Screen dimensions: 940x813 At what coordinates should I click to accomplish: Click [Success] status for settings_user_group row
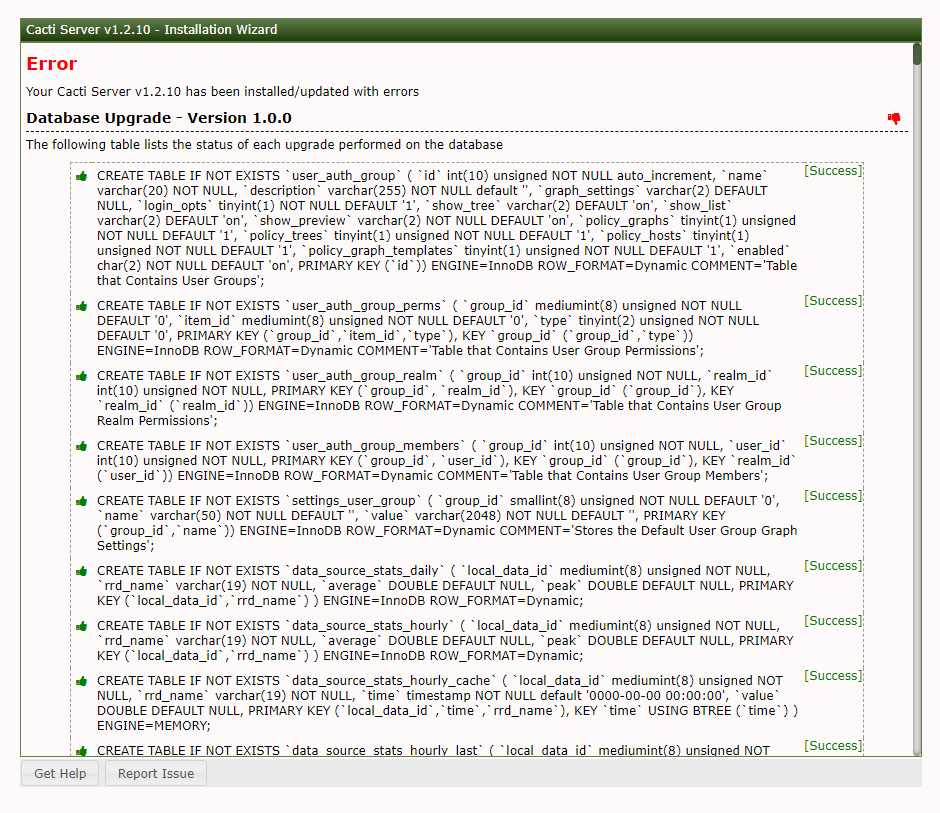coord(833,496)
